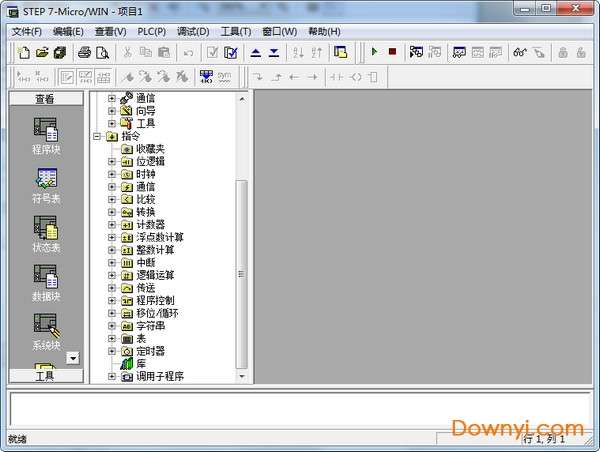Open project using the folder icon
Screen dimensions: 600x452
(42, 52)
